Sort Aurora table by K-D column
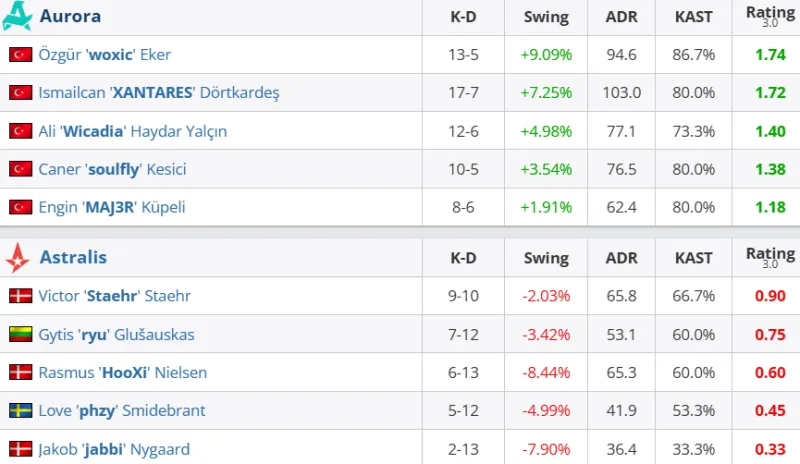 click(463, 17)
